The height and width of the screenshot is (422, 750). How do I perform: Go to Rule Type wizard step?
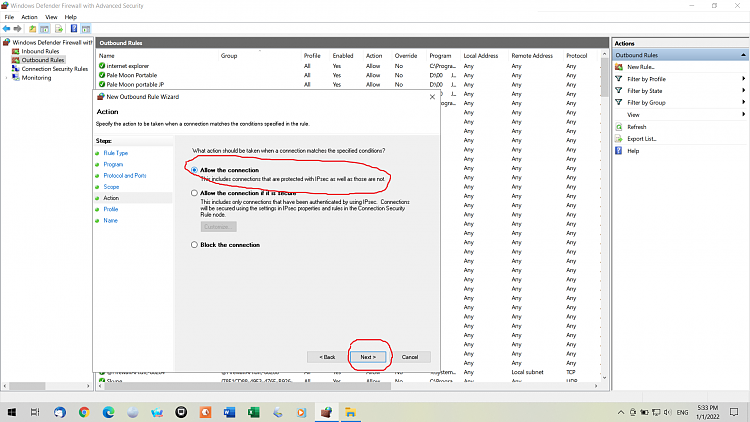pyautogui.click(x=115, y=153)
